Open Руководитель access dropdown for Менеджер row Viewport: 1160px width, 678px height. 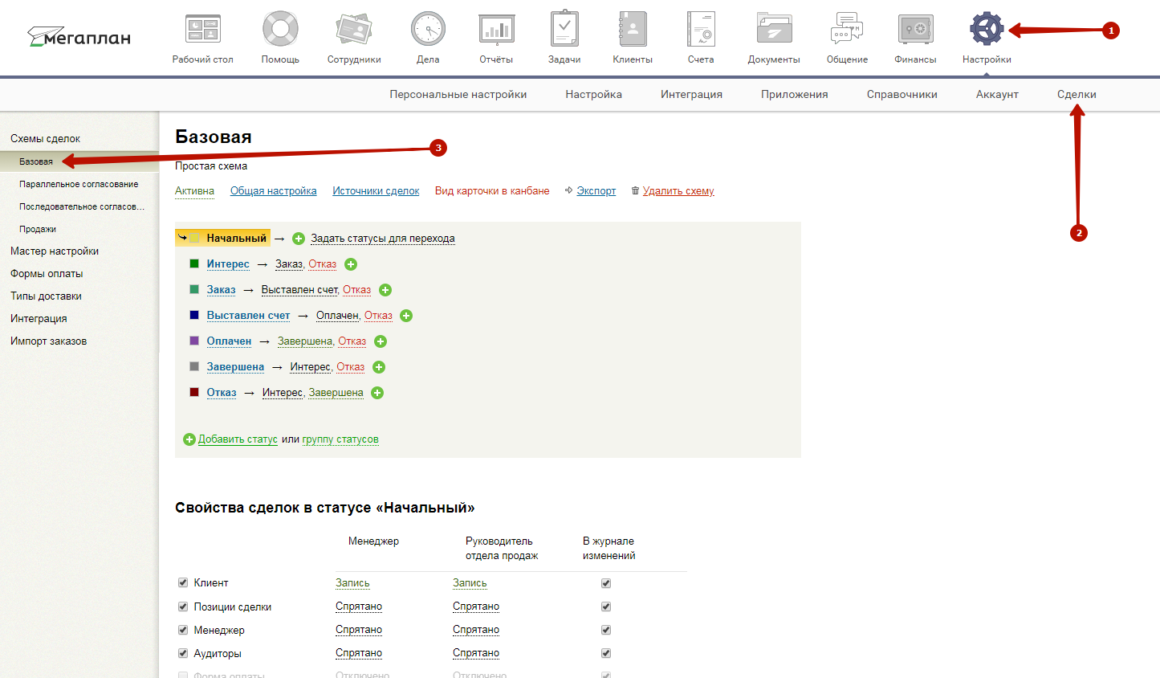click(475, 630)
